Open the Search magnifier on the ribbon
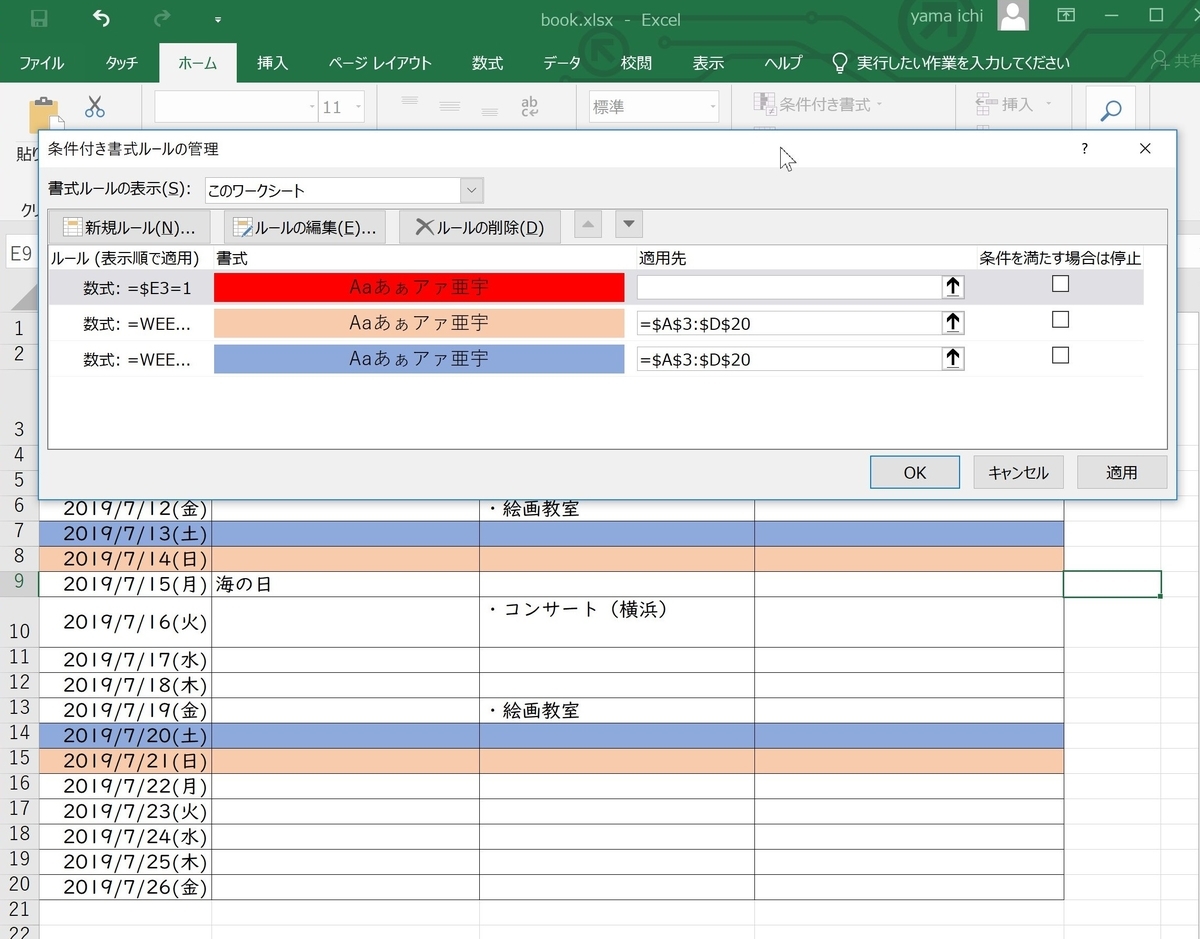The image size is (1200, 939). pos(1109,112)
